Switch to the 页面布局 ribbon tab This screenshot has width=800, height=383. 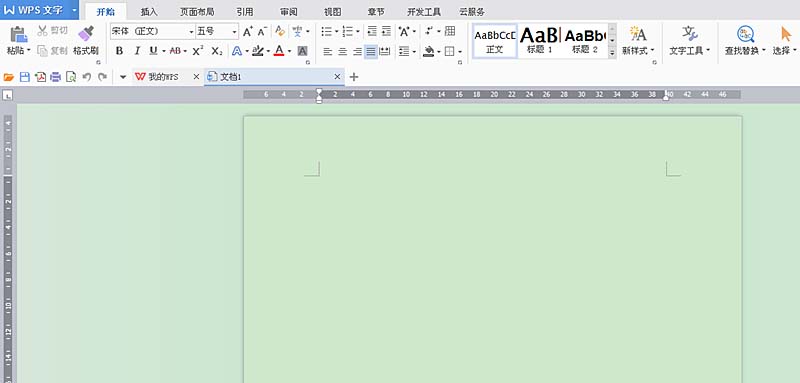click(197, 12)
